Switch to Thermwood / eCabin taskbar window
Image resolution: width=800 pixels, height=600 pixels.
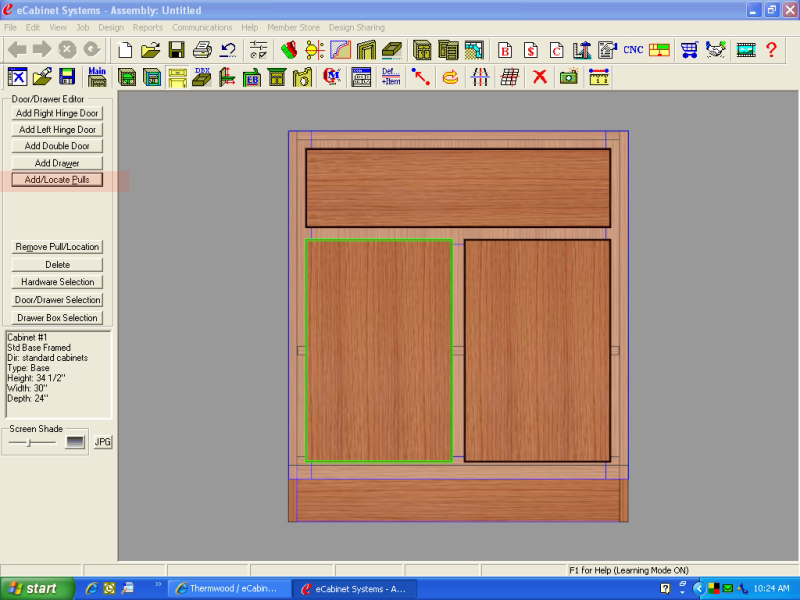230,589
